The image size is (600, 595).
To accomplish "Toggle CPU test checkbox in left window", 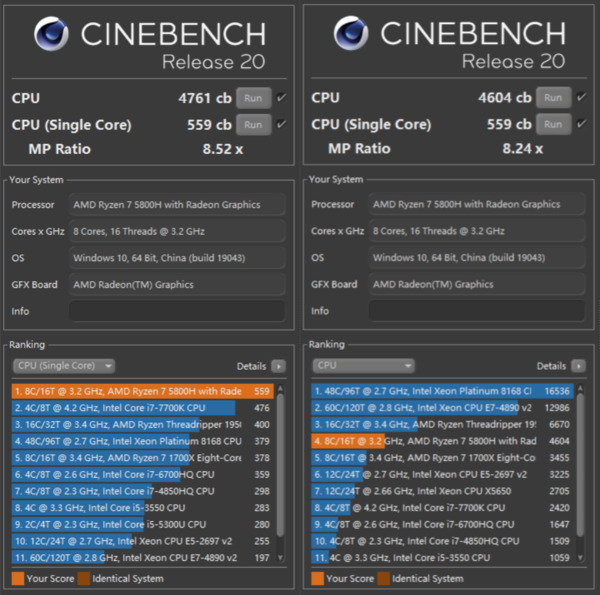I will [281, 98].
